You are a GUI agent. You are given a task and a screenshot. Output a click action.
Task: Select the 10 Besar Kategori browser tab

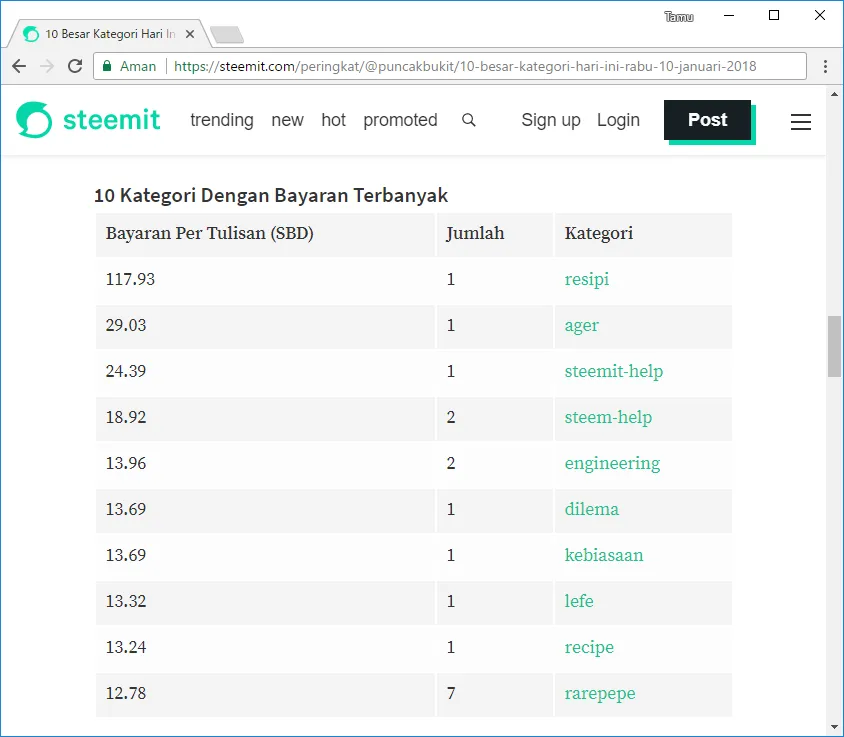108,34
